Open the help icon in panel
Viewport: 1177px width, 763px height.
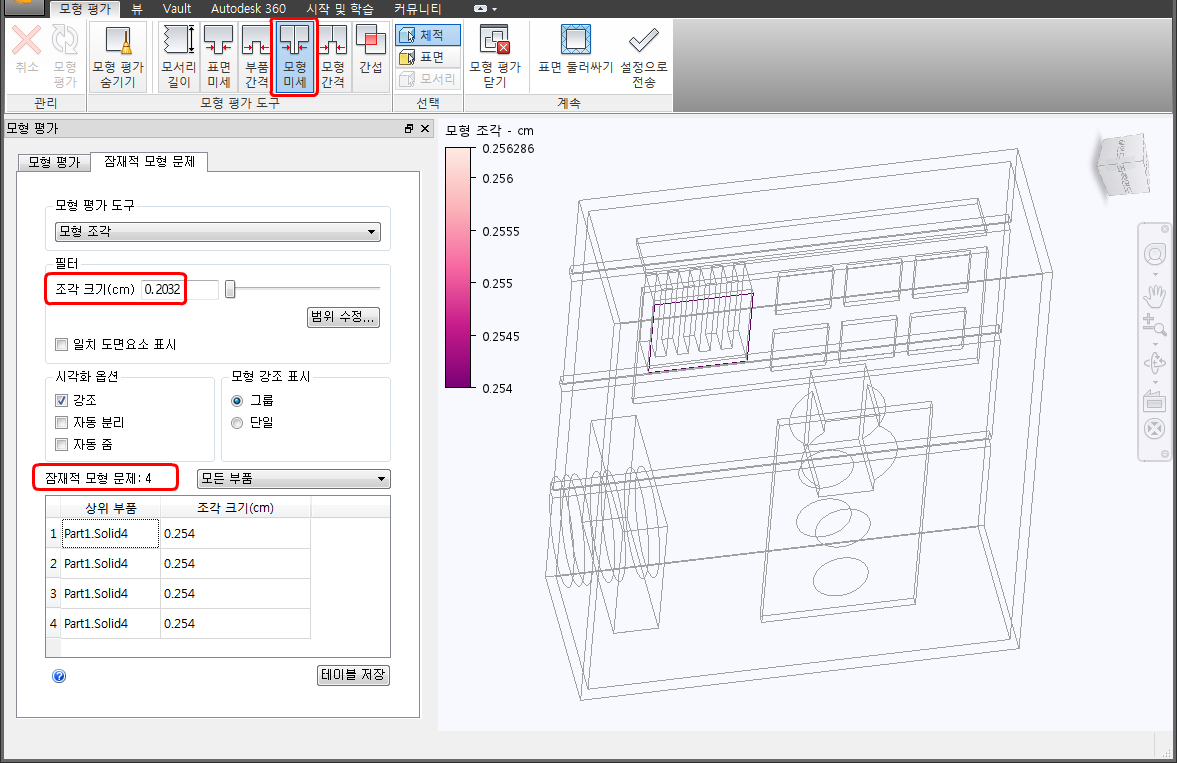tap(59, 676)
